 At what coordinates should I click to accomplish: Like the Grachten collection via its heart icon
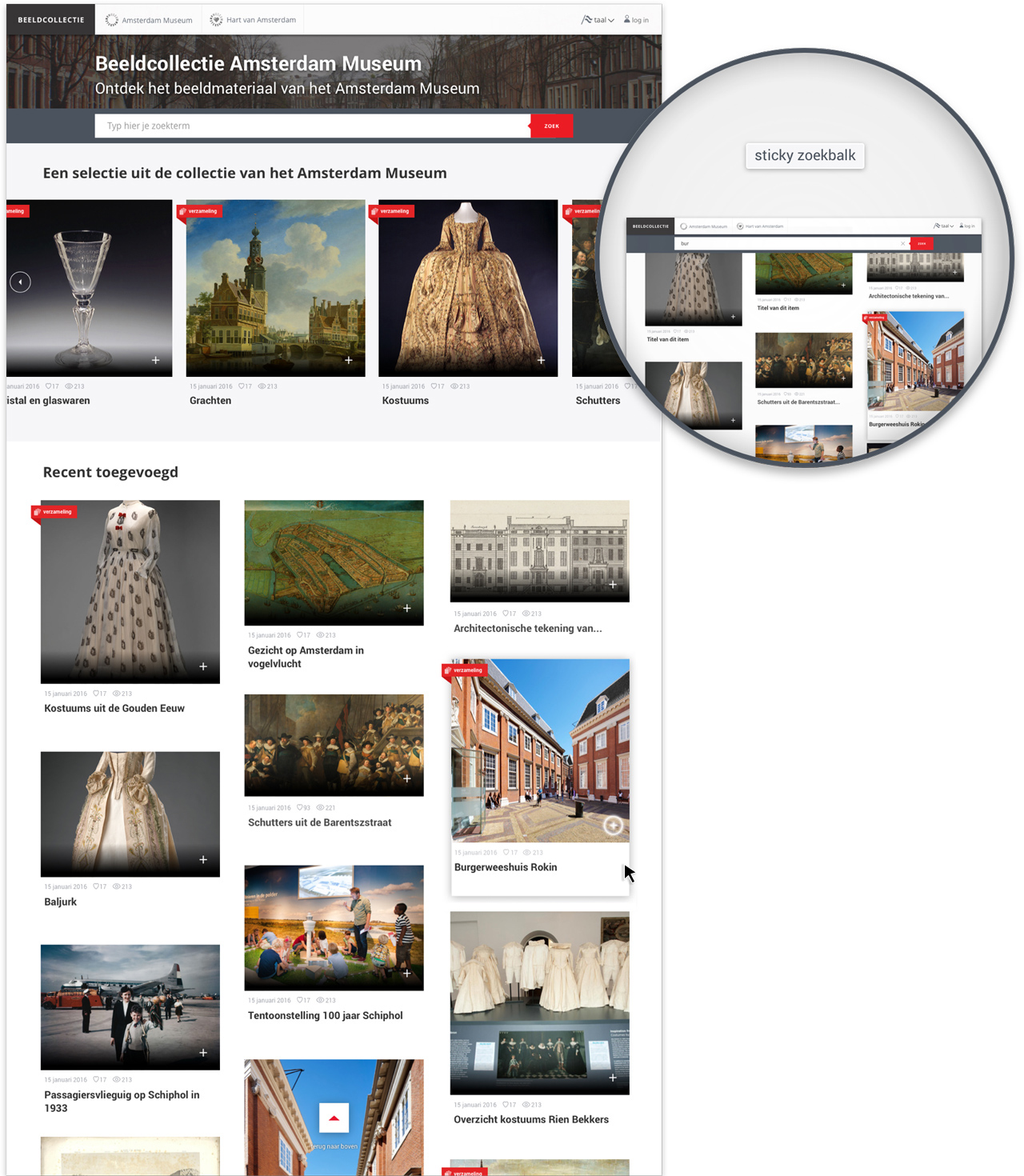tap(242, 386)
